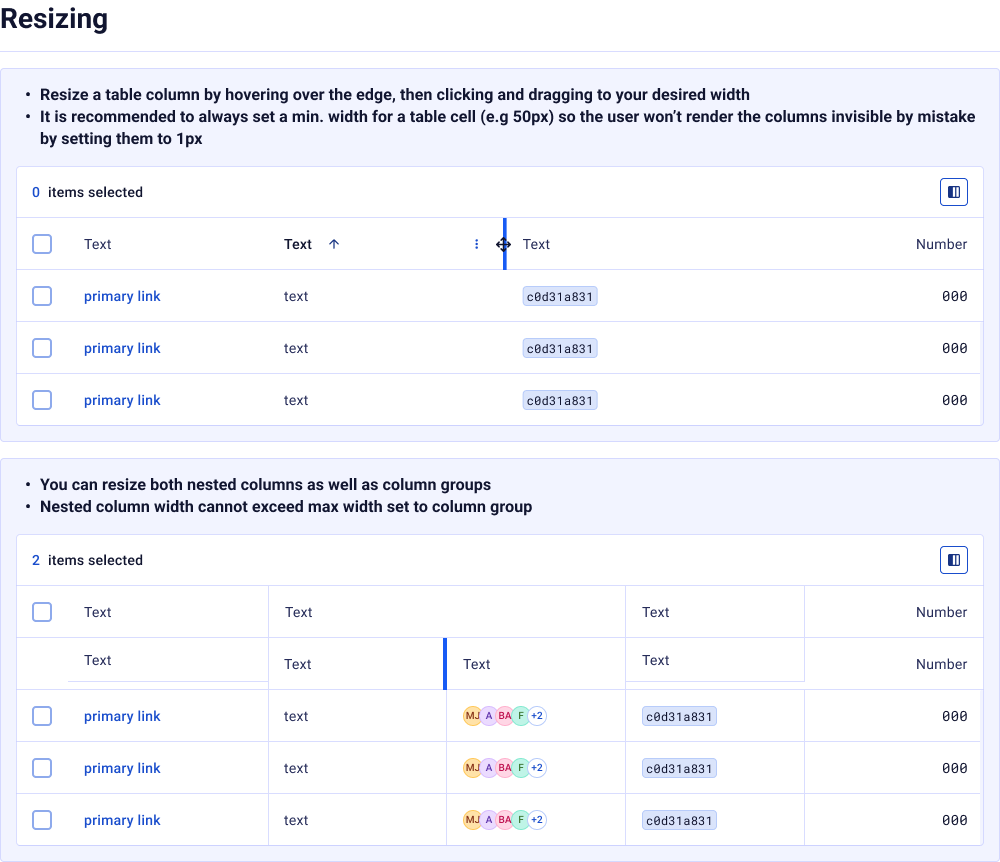This screenshot has width=1000, height=862.
Task: Click c0d31a831 code tag in second table row two
Action: (x=679, y=768)
